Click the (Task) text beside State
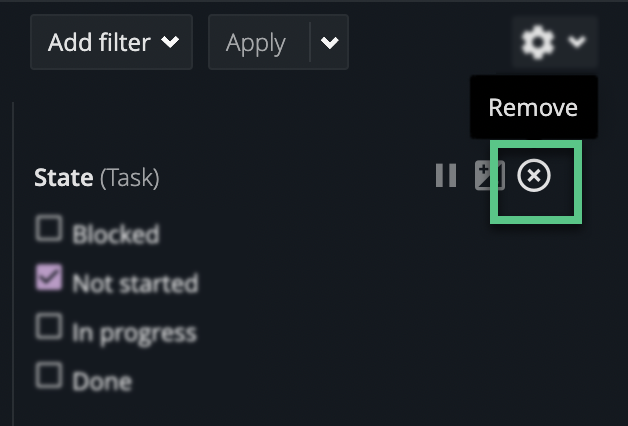 (x=129, y=178)
